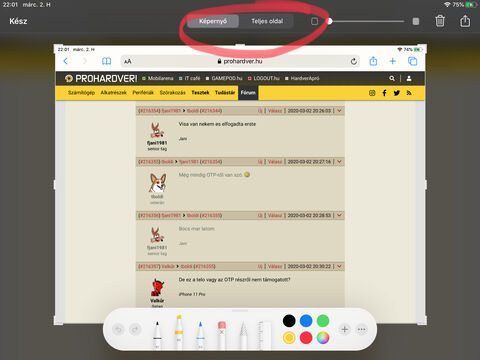Open the LOGOUT.hu site link
The height and width of the screenshot is (360, 480).
tap(264, 79)
